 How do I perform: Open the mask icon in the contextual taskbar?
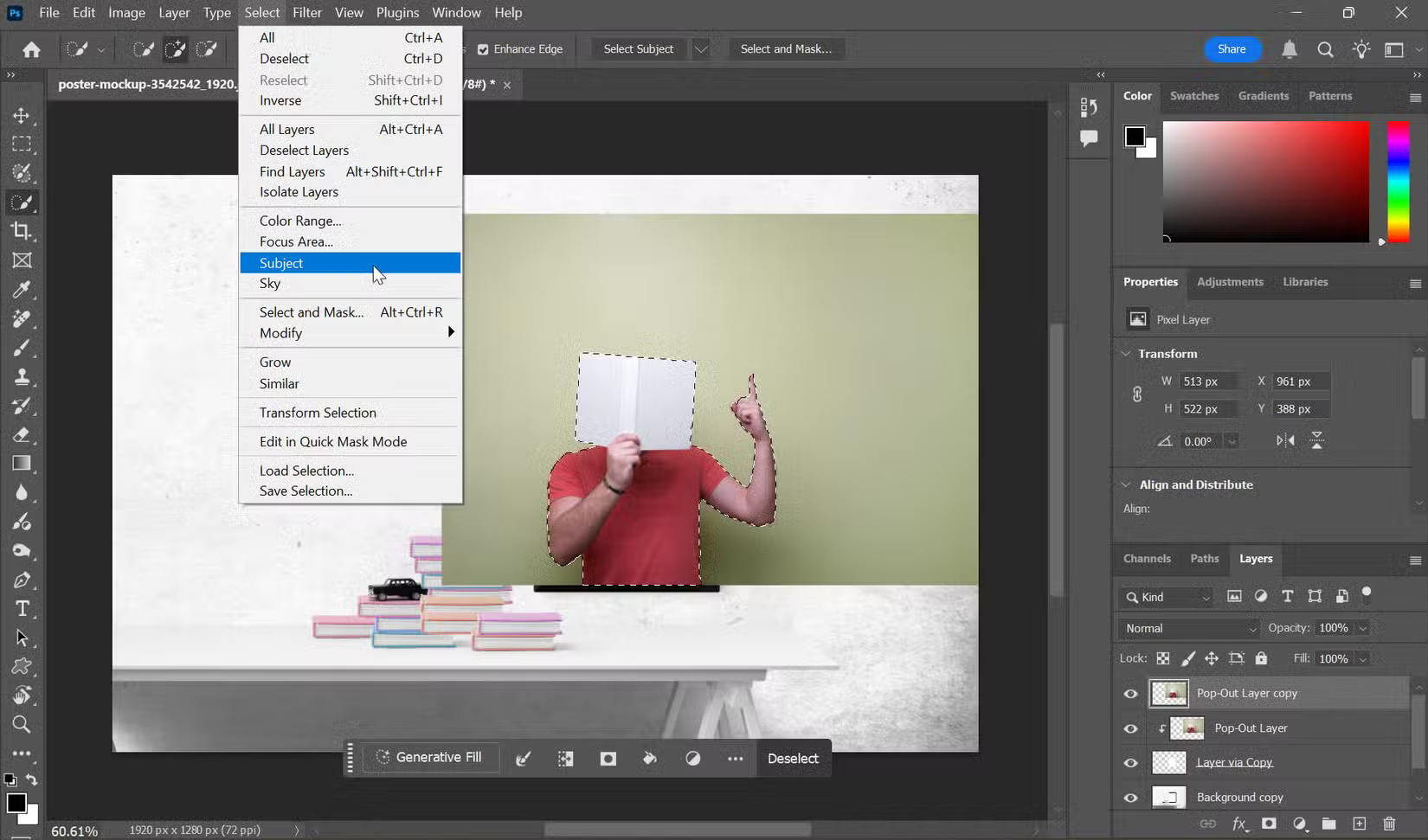pyautogui.click(x=607, y=758)
